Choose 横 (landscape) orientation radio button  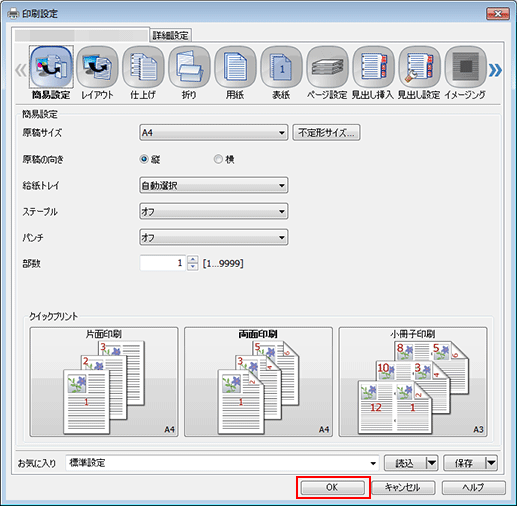[218, 159]
